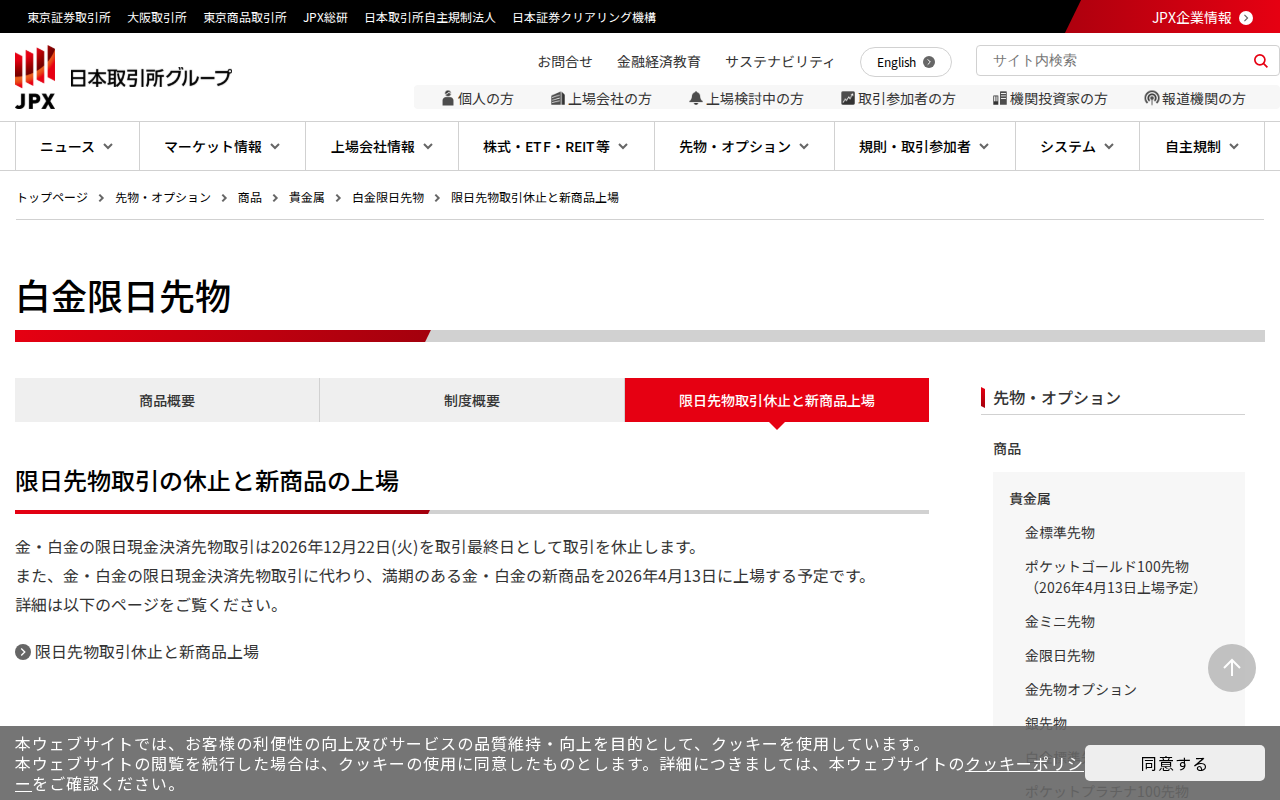Go to 白金限日先物 in breadcrumb
Screen dimensions: 1280x800
388,198
